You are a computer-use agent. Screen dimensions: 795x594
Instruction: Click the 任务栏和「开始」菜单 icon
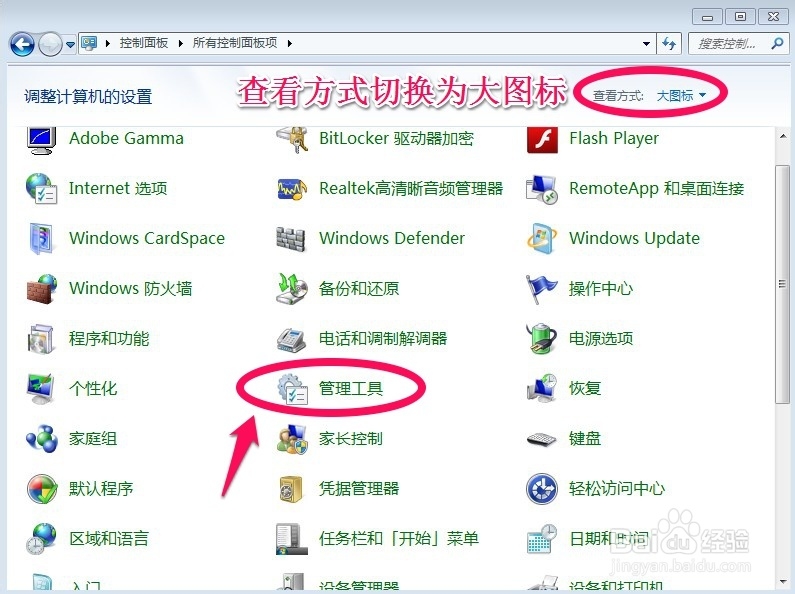click(292, 539)
